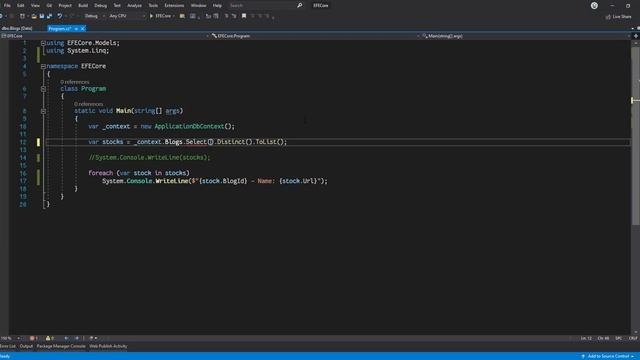Open the Package Manager Console tab
Viewport: 640px width, 360px height.
[61, 346]
